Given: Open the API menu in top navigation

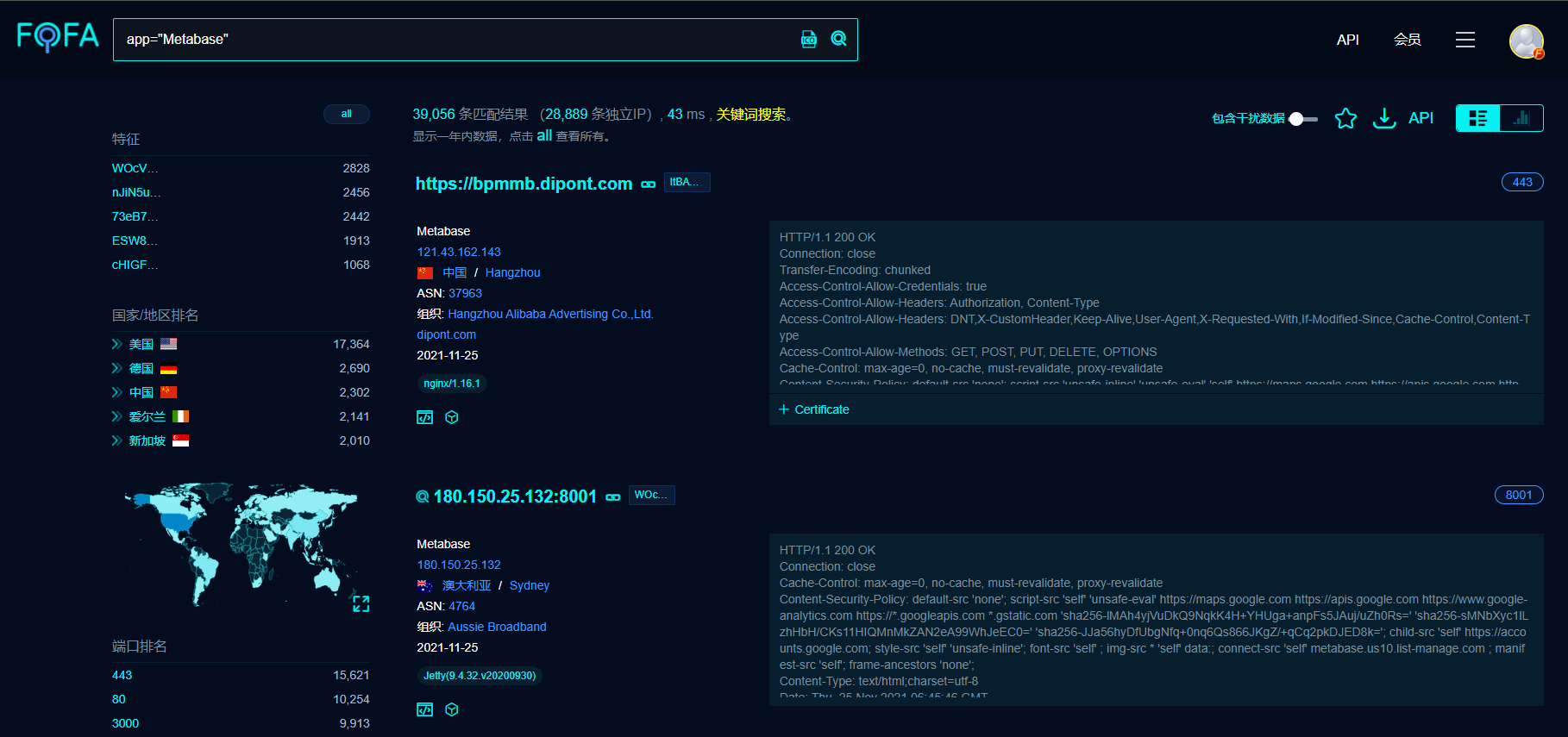Looking at the screenshot, I should pos(1348,40).
